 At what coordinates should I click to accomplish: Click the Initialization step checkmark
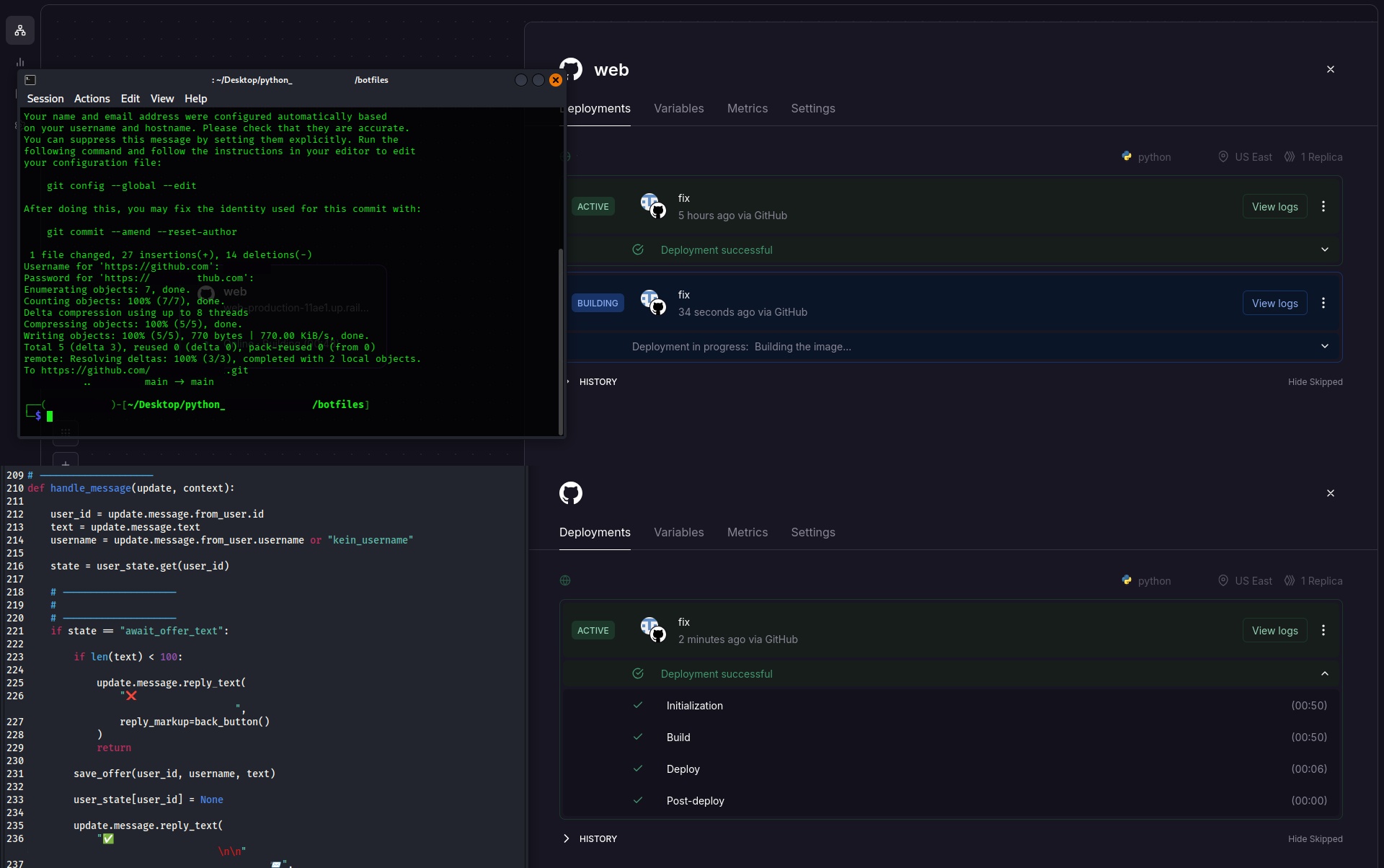tap(638, 705)
